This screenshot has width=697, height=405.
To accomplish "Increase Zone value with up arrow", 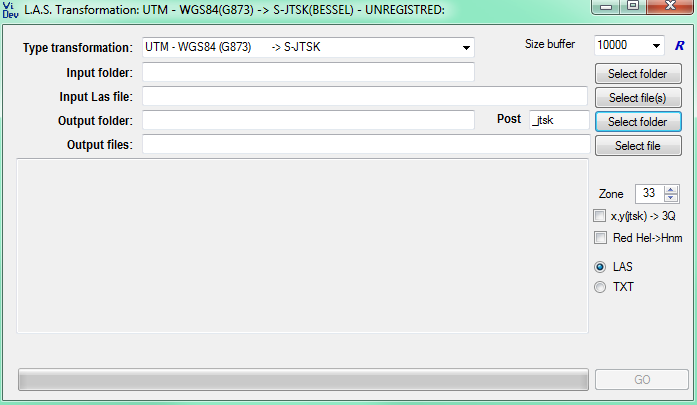I will pos(670,189).
